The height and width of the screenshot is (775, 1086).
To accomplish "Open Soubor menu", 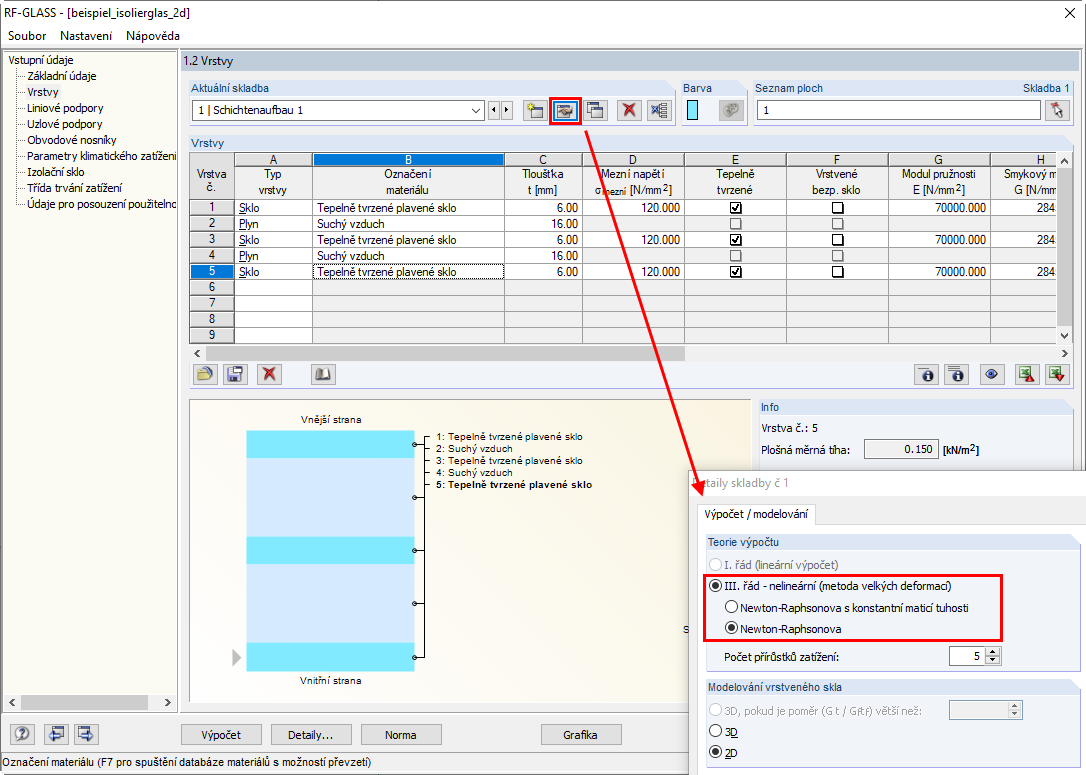I will [27, 35].
